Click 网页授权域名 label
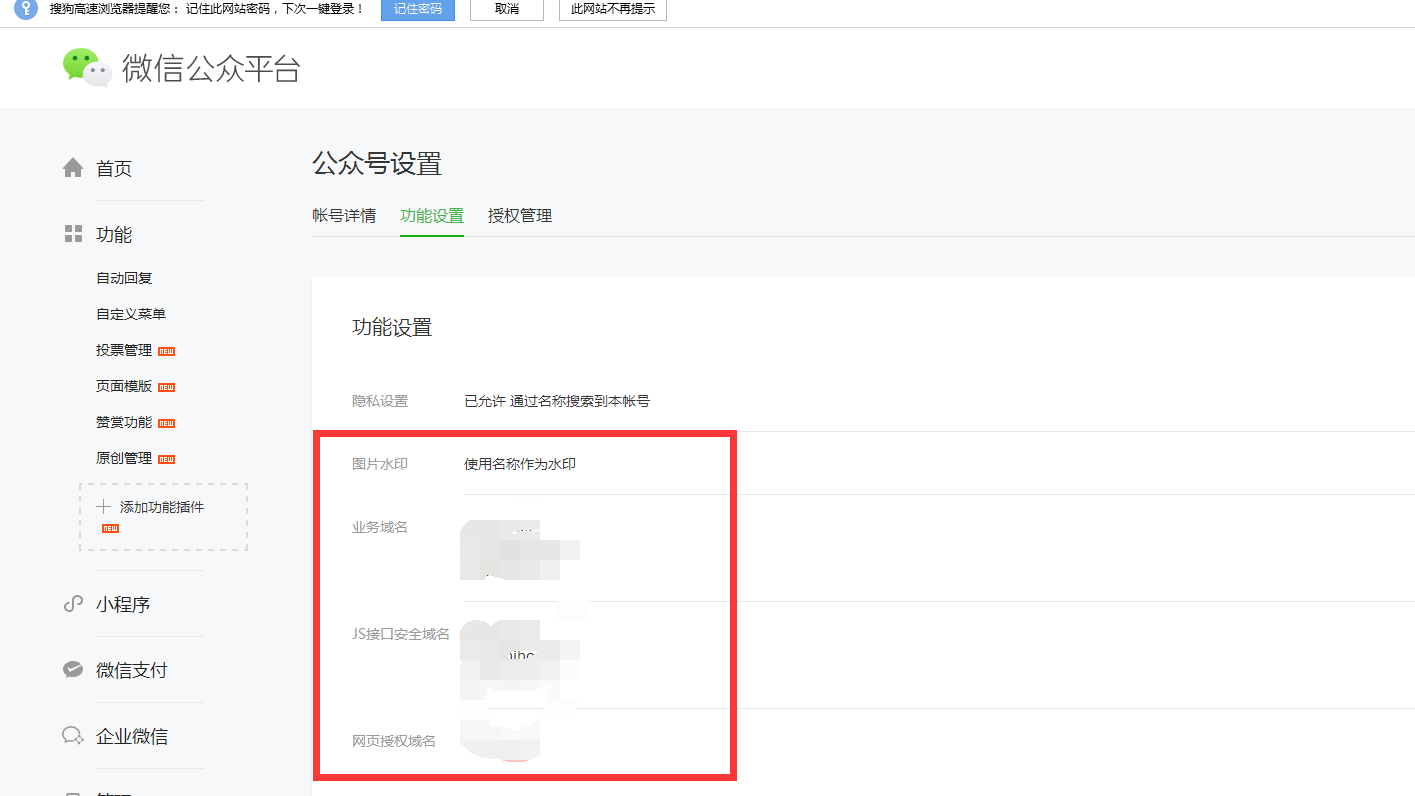Image resolution: width=1415 pixels, height=796 pixels. [394, 741]
